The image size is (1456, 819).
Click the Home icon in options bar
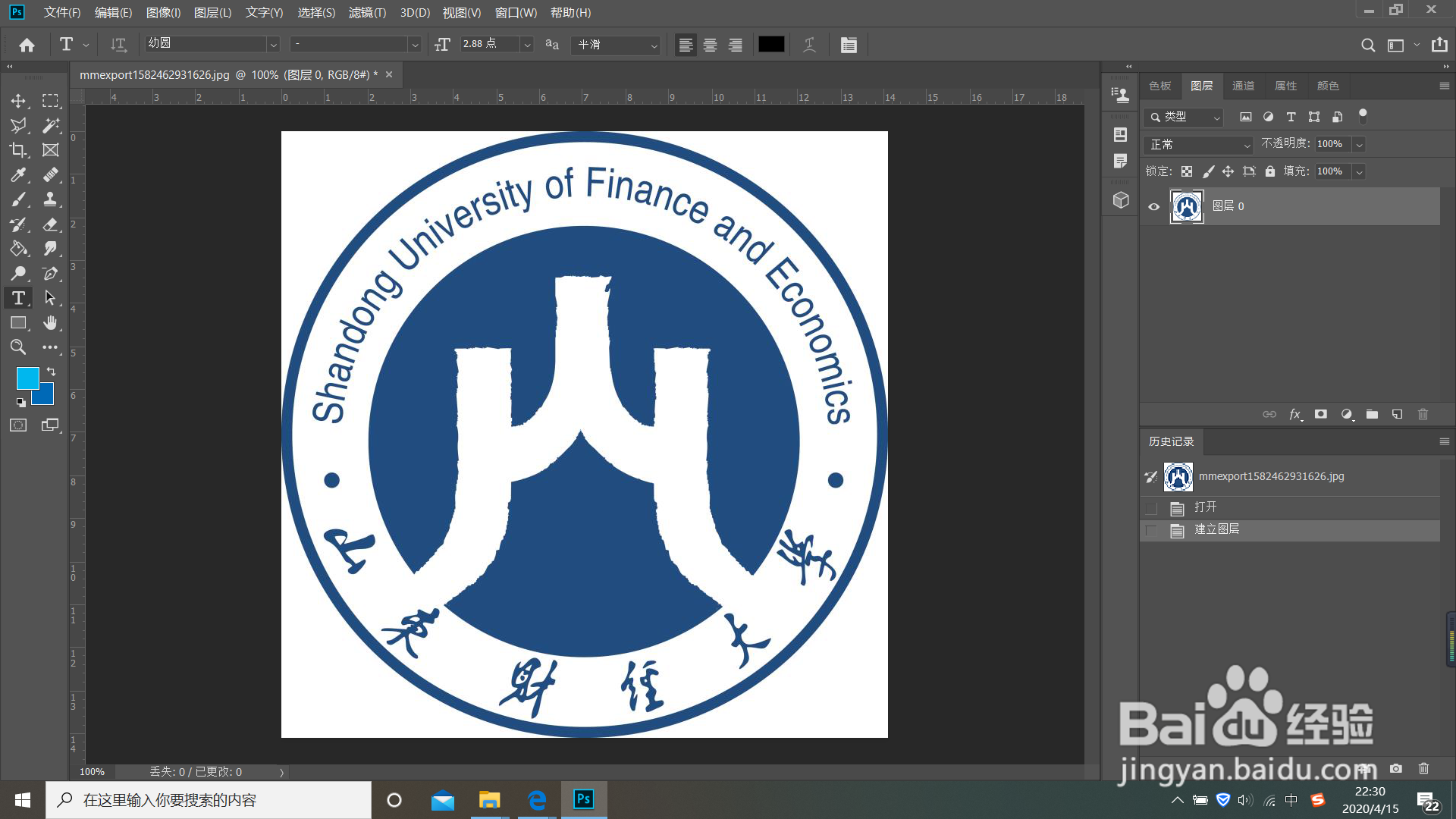coord(27,45)
